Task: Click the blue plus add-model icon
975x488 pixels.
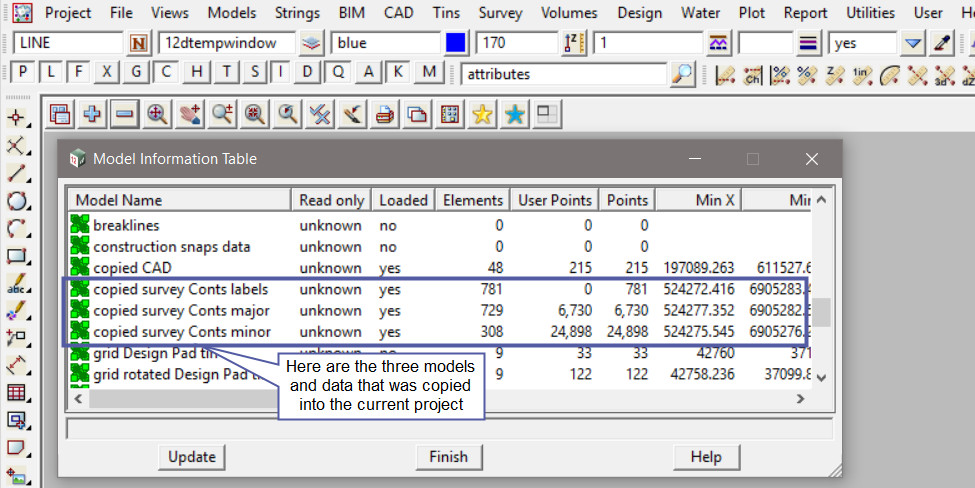Action: point(92,114)
